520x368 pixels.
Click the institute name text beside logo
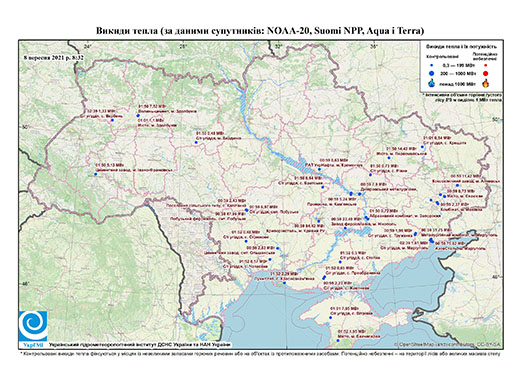[x=140, y=344]
